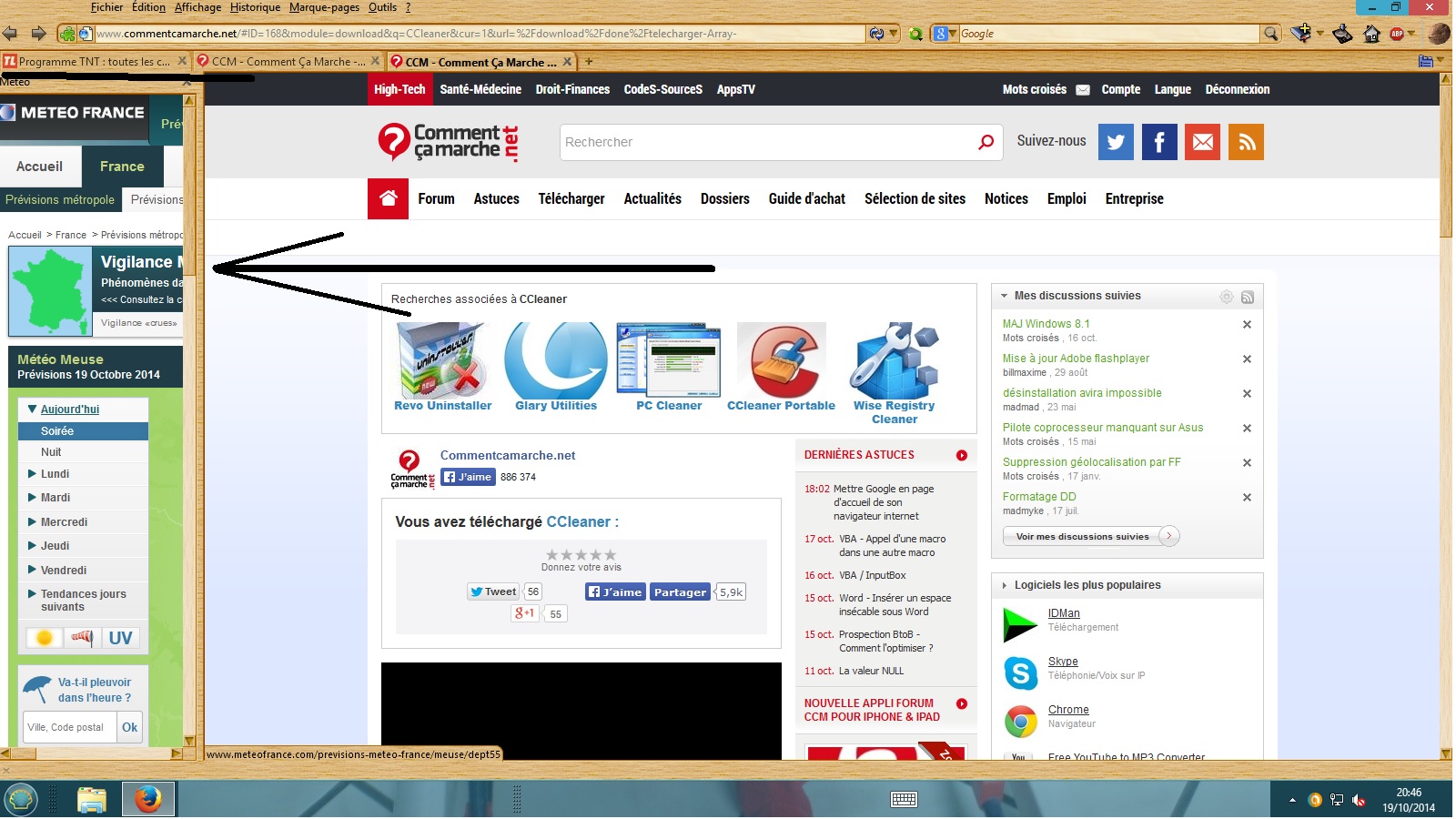Collapse Mes discussions suivies panel
The image size is (1456, 819).
click(x=1005, y=296)
